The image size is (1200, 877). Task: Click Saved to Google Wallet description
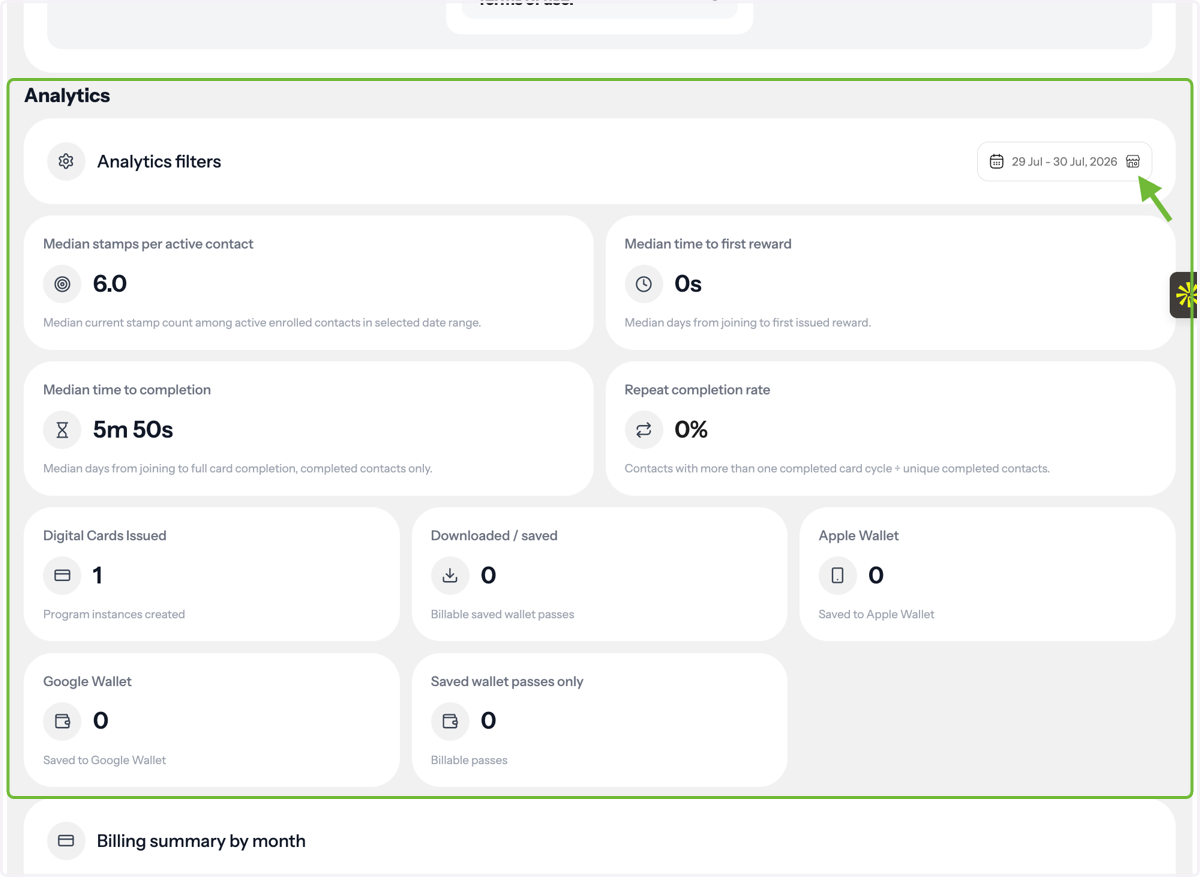[105, 760]
